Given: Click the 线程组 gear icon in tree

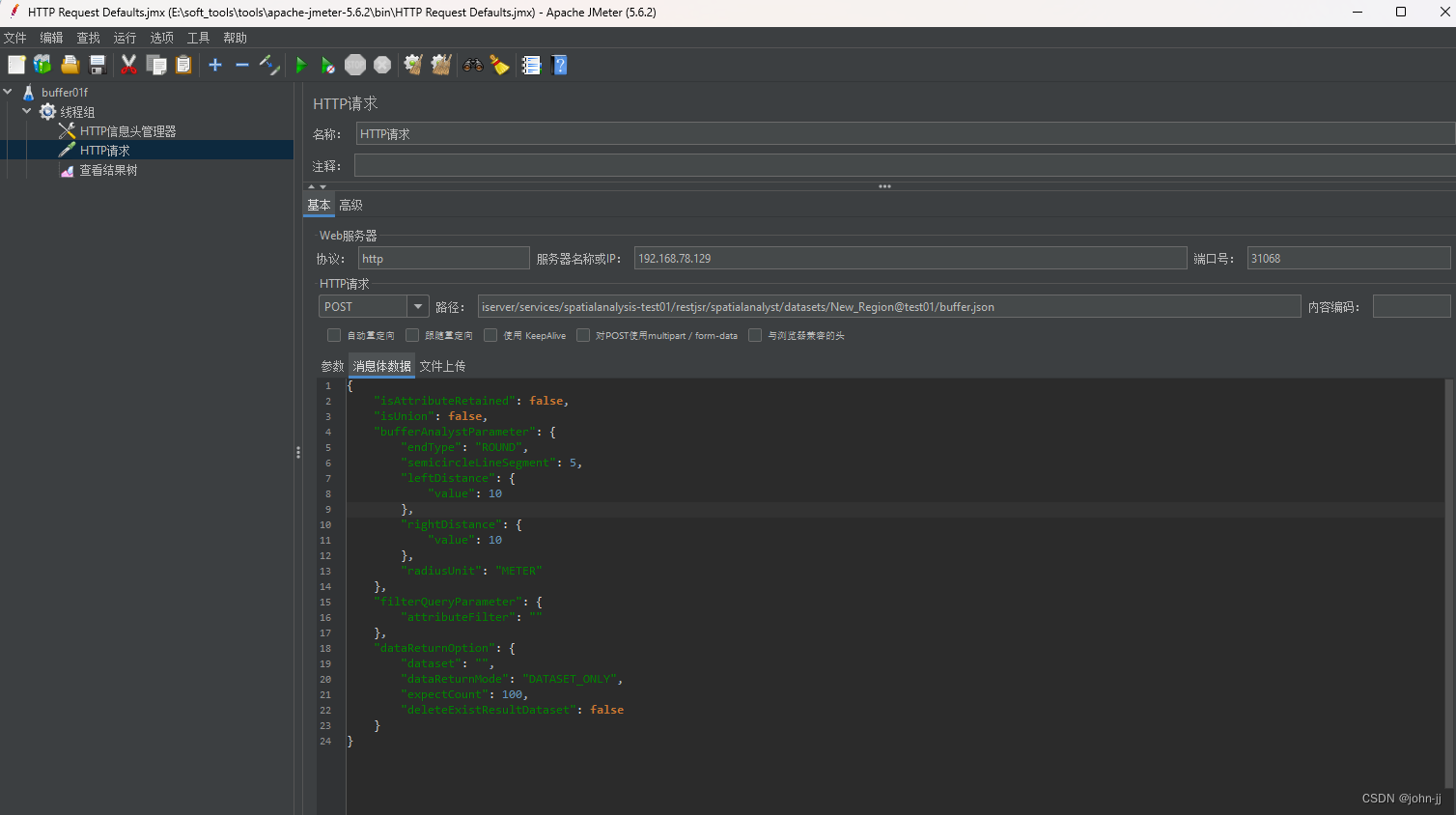Looking at the screenshot, I should click(x=47, y=112).
